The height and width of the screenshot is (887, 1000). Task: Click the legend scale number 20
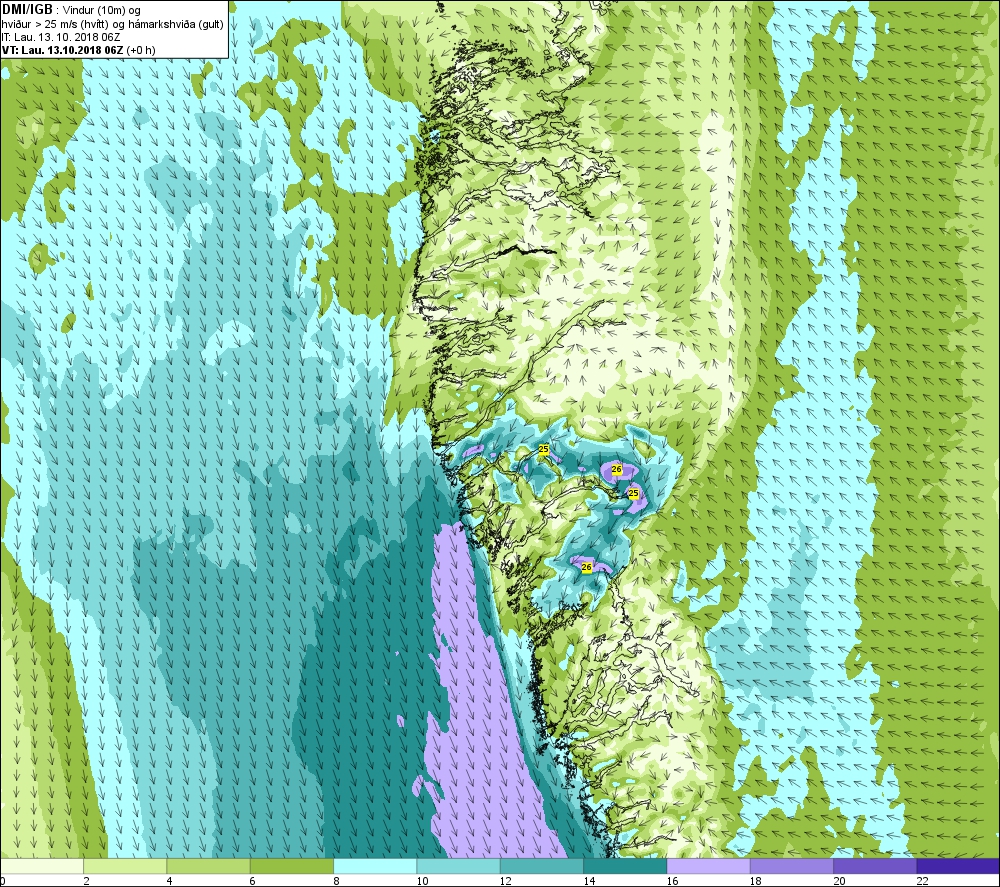click(839, 881)
